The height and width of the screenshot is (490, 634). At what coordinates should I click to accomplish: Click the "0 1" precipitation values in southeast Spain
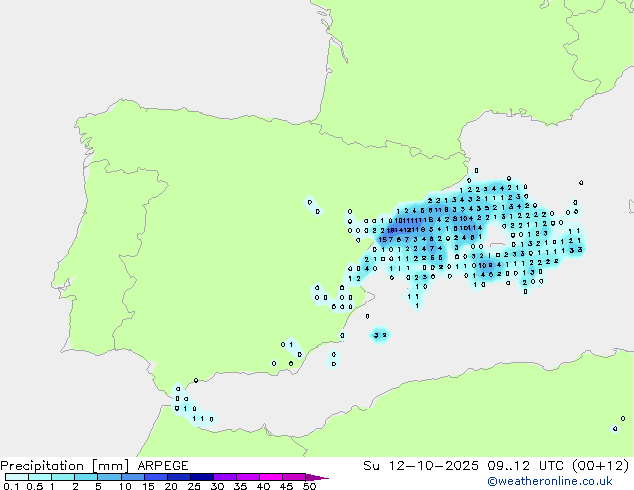[x=287, y=344]
